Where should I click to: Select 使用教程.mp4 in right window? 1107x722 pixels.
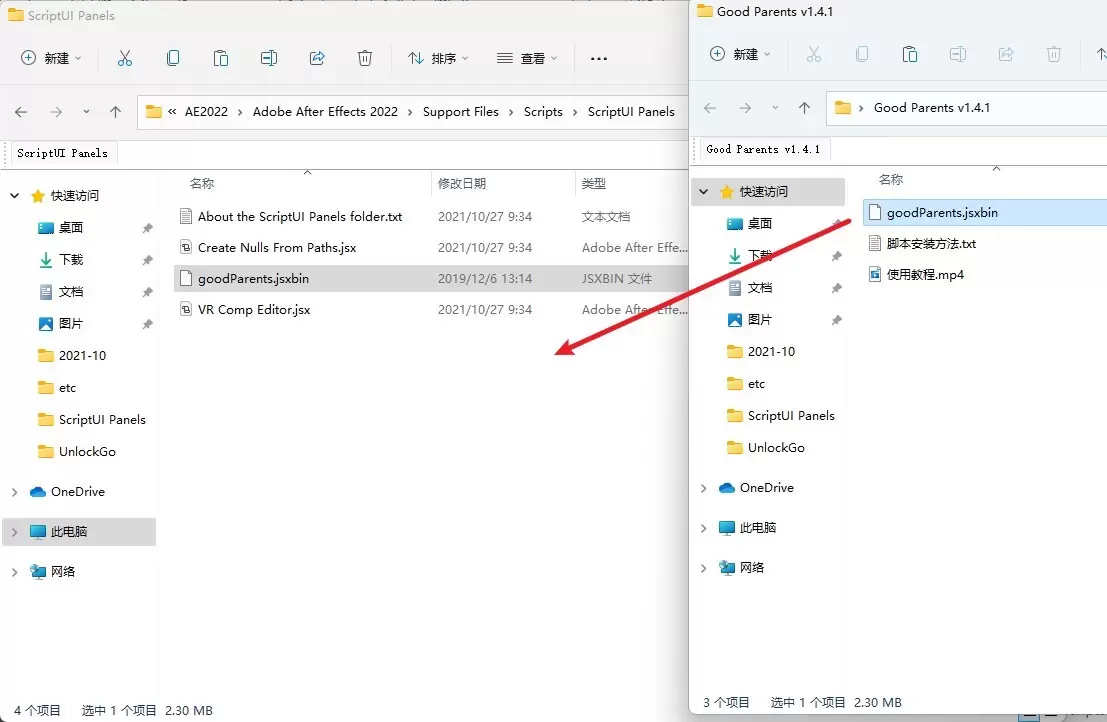(925, 274)
